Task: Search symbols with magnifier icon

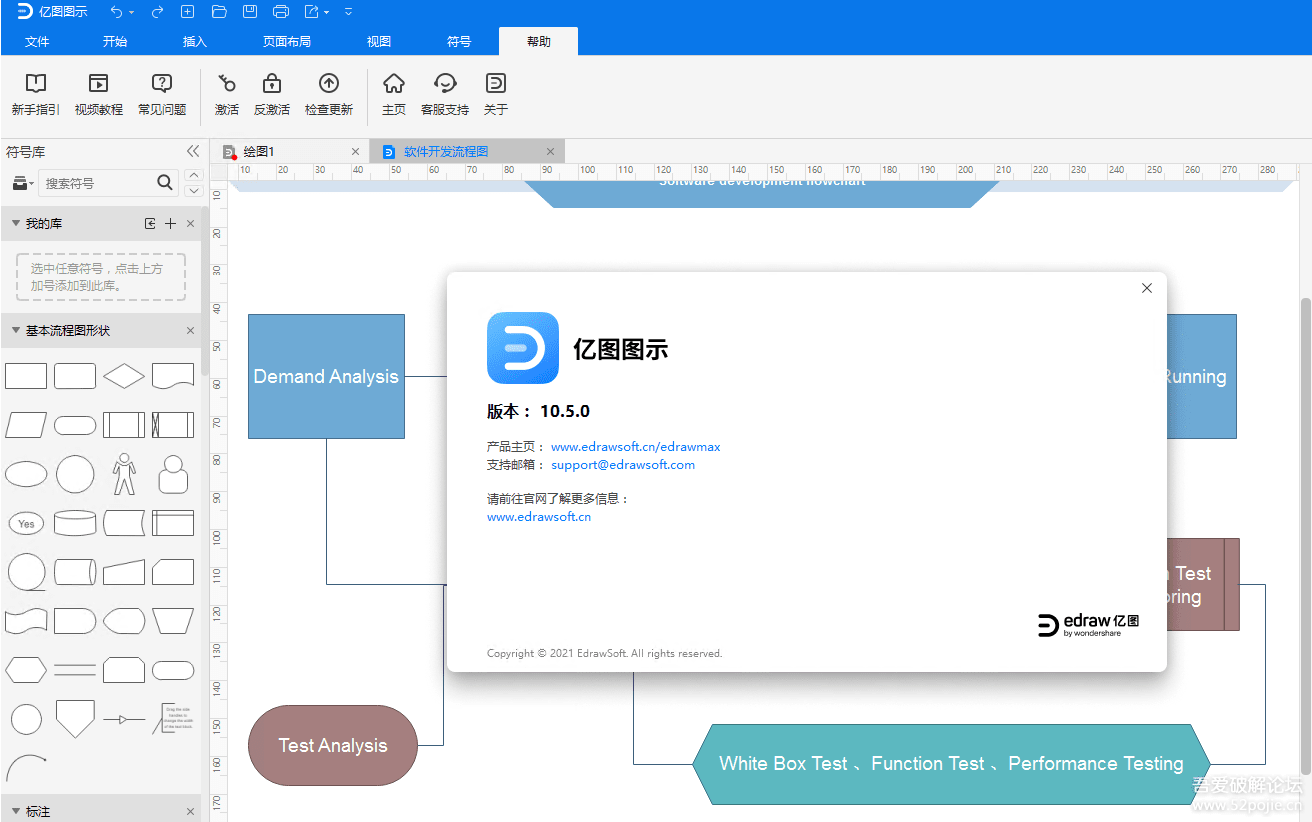Action: (165, 182)
